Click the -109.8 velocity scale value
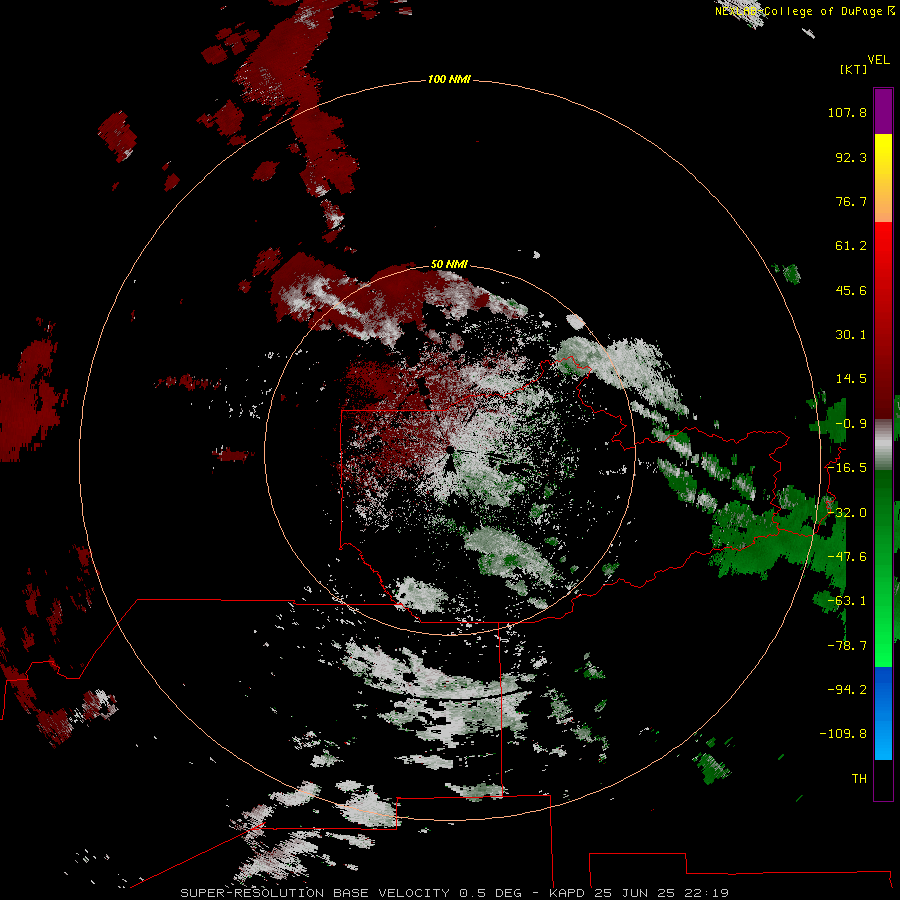This screenshot has width=900, height=900. tap(843, 734)
